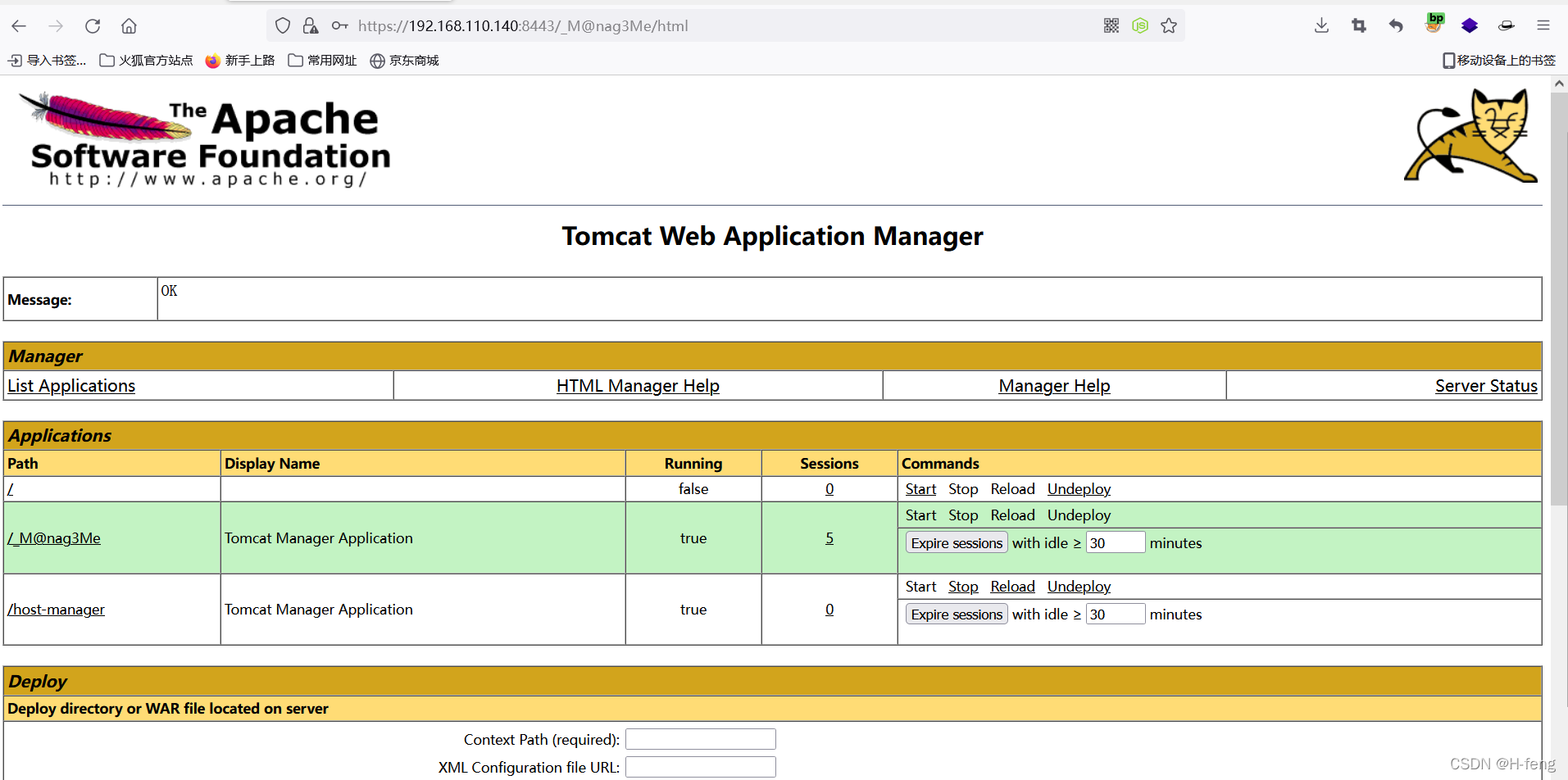Open the browser home page icon
1568x780 pixels.
[129, 26]
